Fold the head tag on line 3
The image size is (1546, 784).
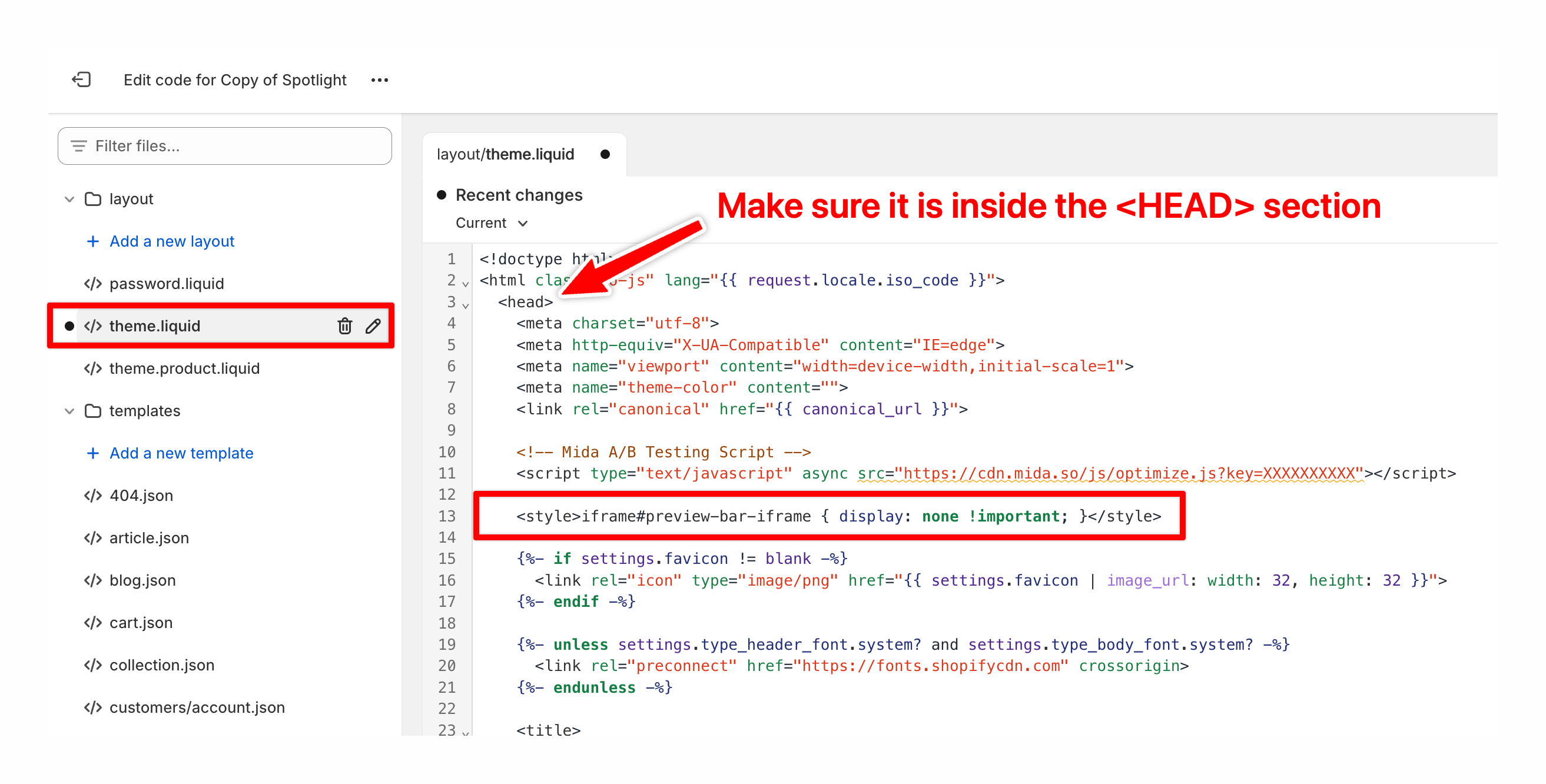point(466,306)
